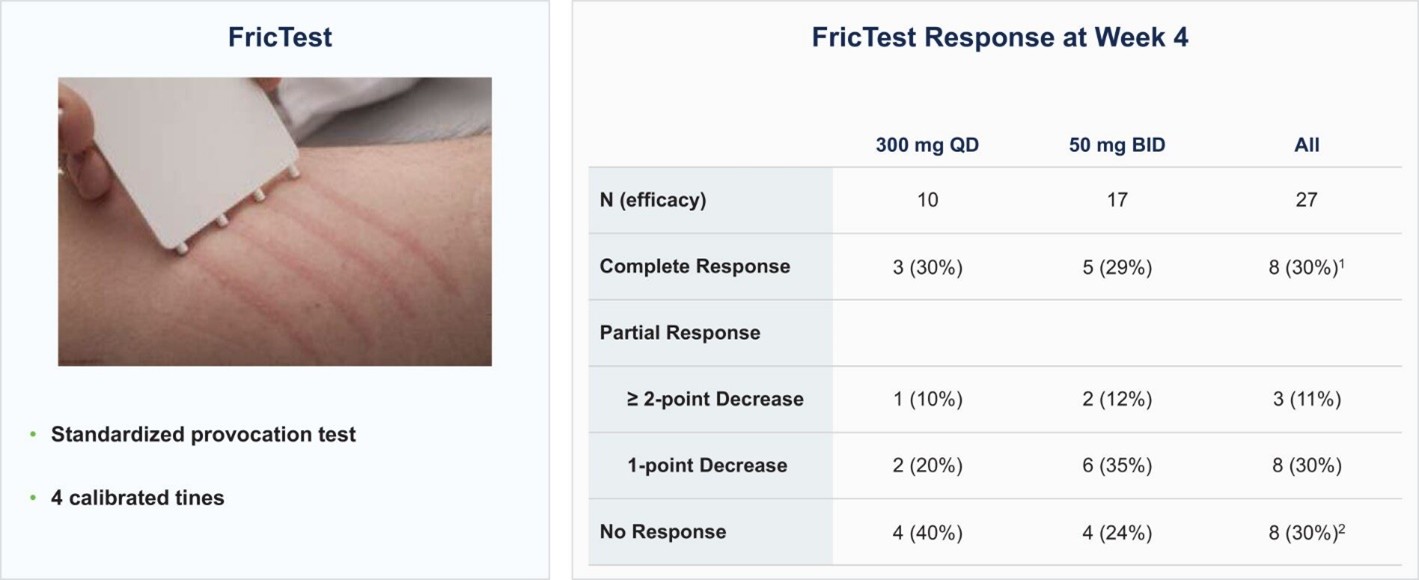The height and width of the screenshot is (580, 1419).
Task: Click the FricTest skin test photo
Action: [274, 221]
